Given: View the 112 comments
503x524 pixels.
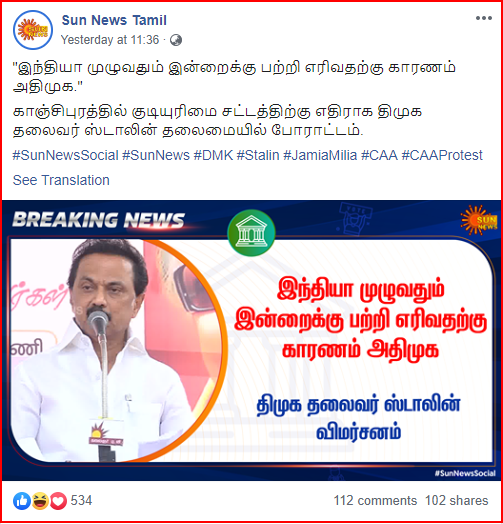Looking at the screenshot, I should tap(375, 501).
